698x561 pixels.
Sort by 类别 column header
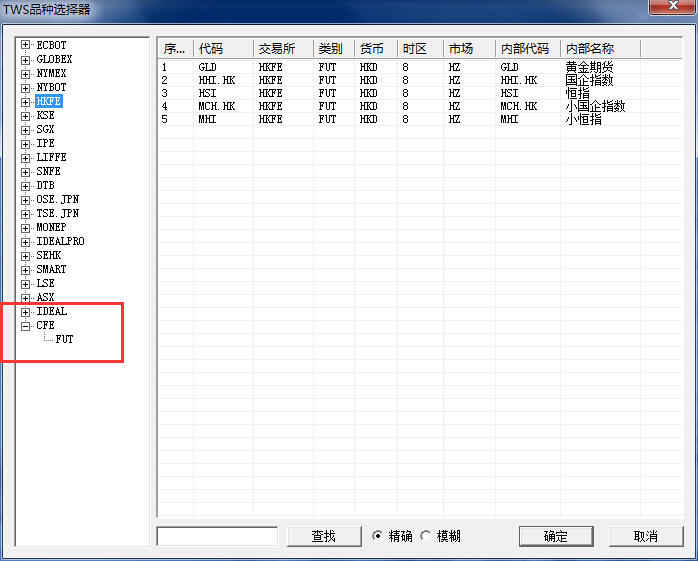(x=334, y=49)
